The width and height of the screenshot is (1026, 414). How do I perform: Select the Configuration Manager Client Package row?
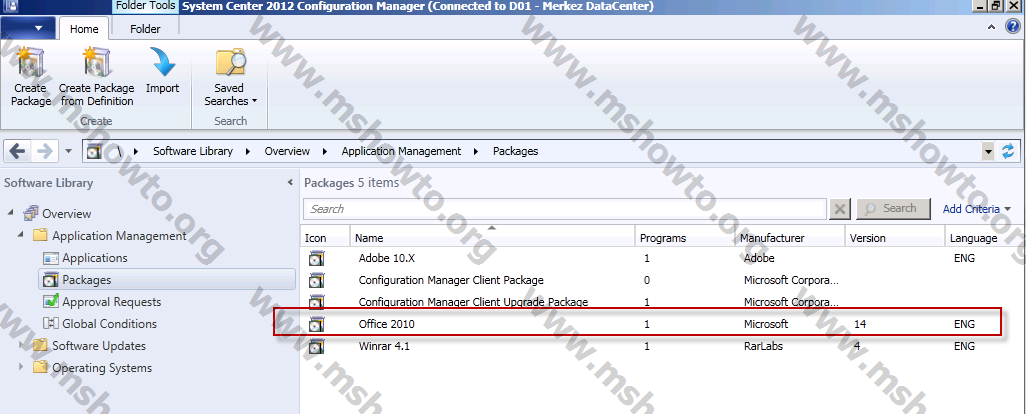(663, 280)
